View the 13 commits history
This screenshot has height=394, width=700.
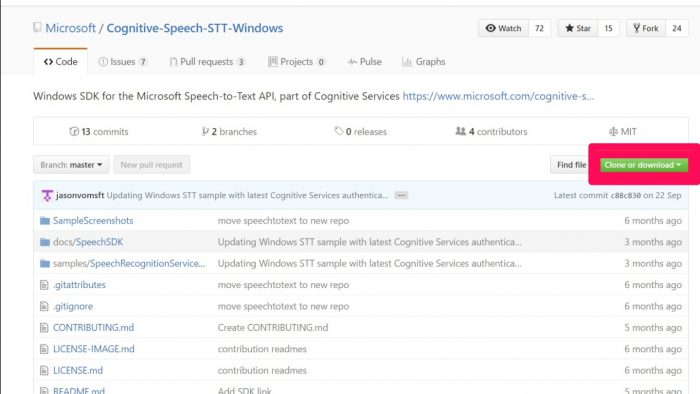tap(99, 132)
